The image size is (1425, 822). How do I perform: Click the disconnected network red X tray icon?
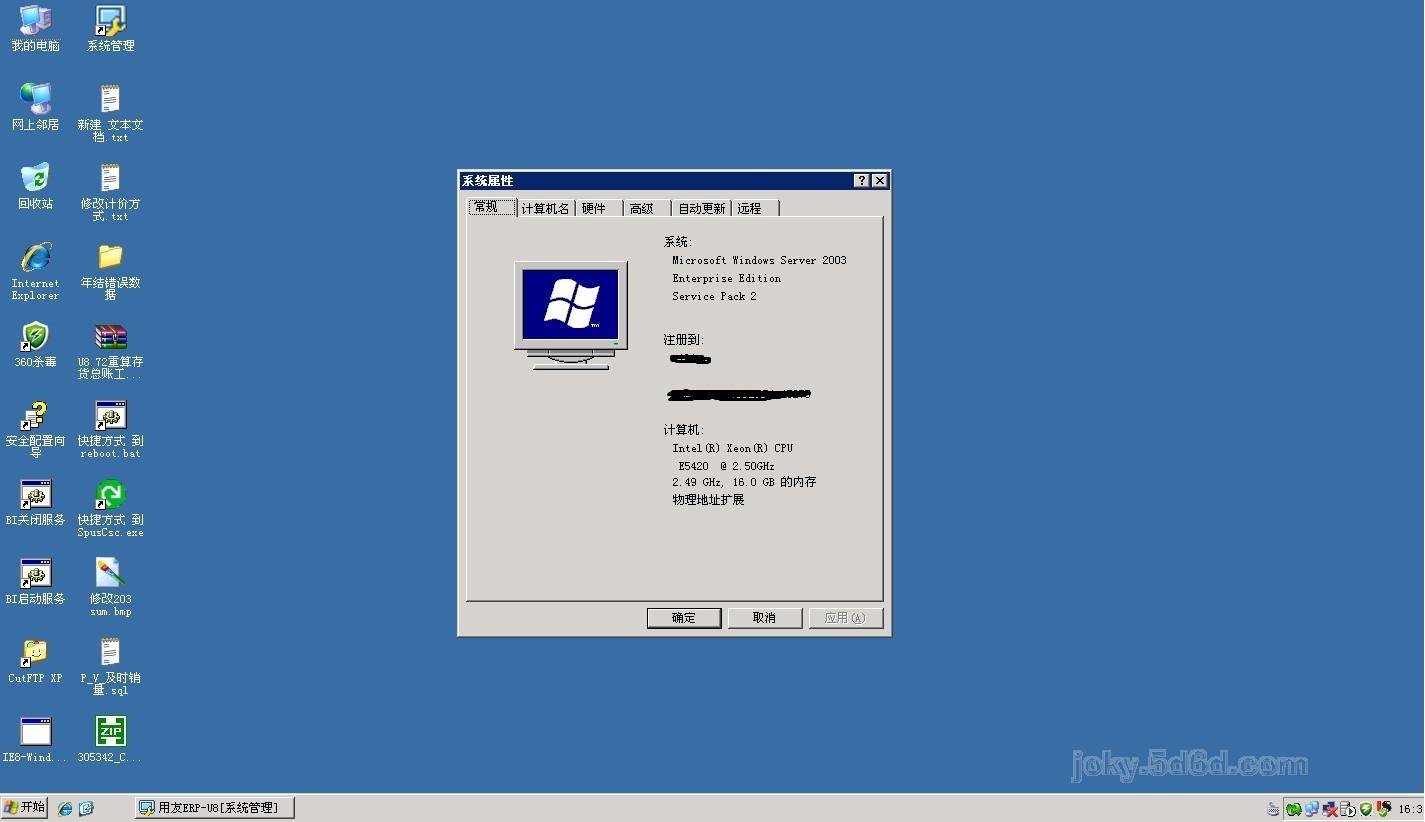[x=1330, y=809]
